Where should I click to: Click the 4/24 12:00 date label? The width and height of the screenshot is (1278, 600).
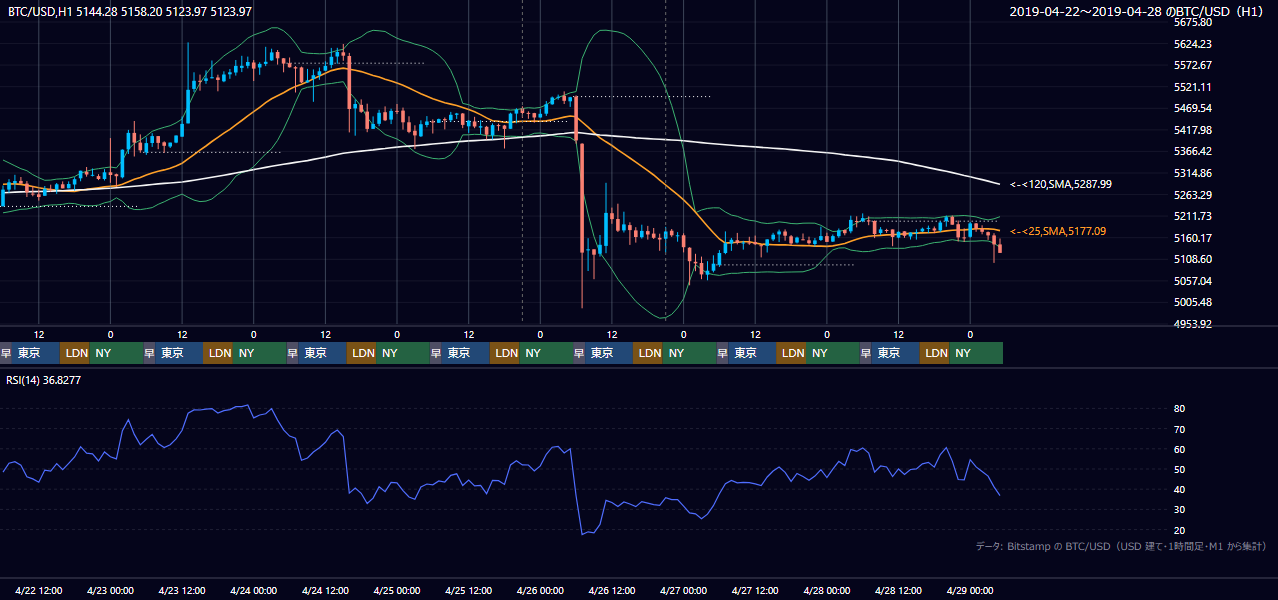pyautogui.click(x=325, y=590)
